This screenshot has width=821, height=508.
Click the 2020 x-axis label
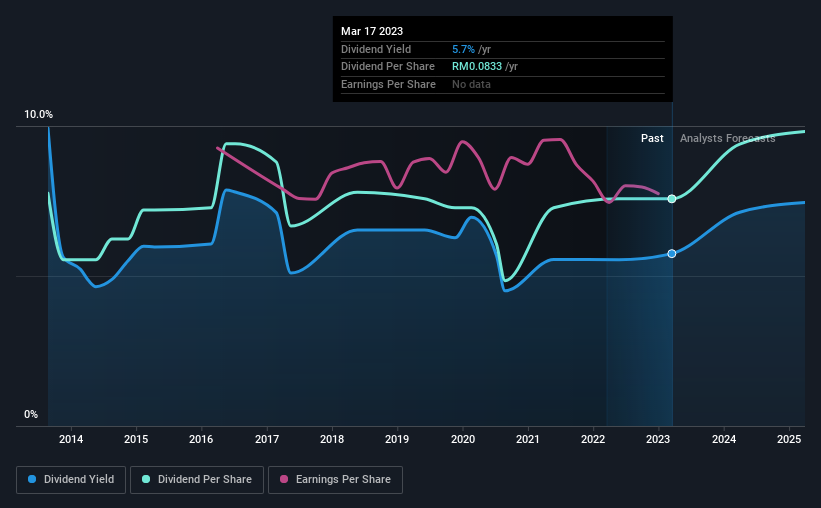point(463,439)
